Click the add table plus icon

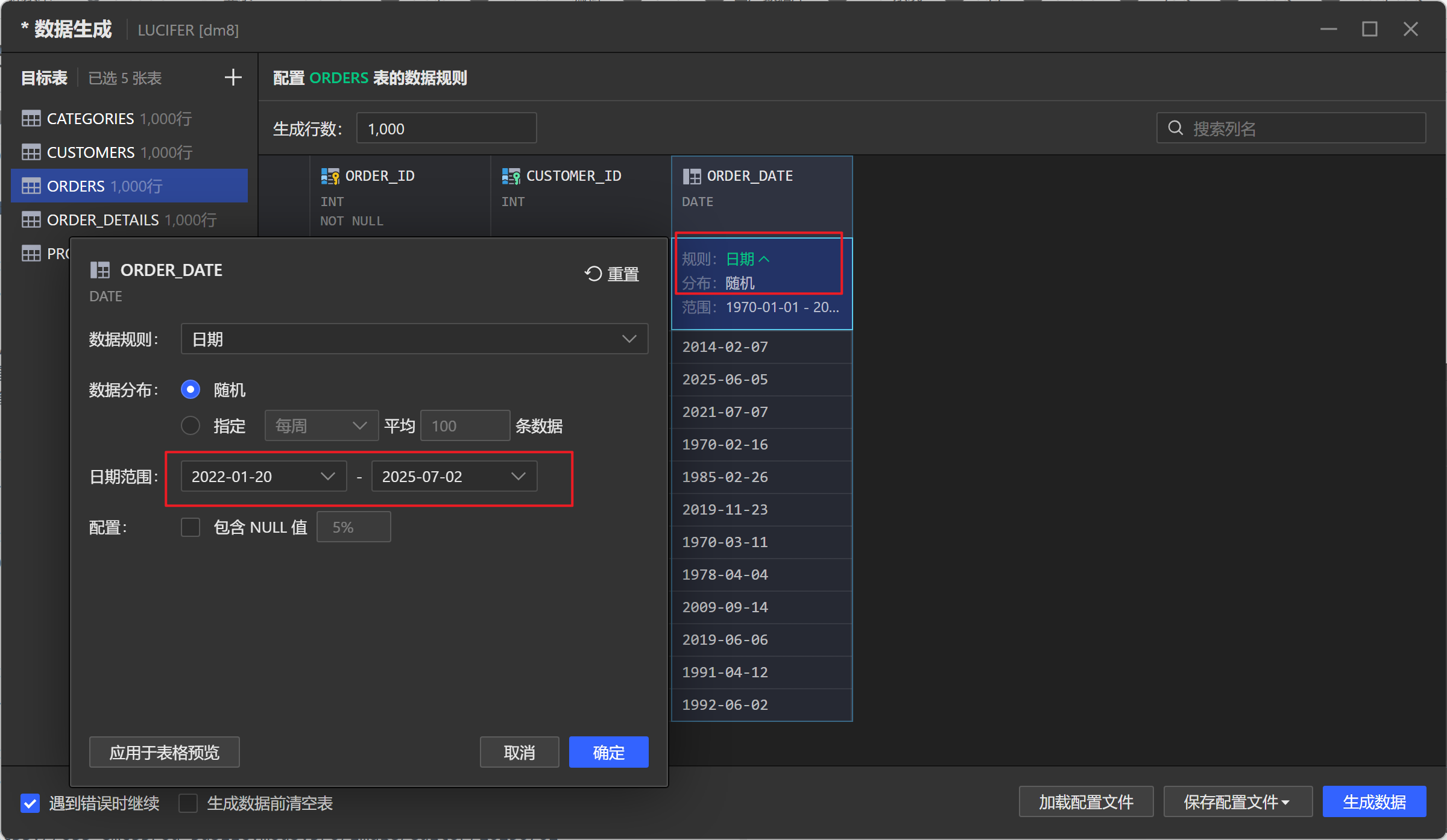tap(233, 77)
